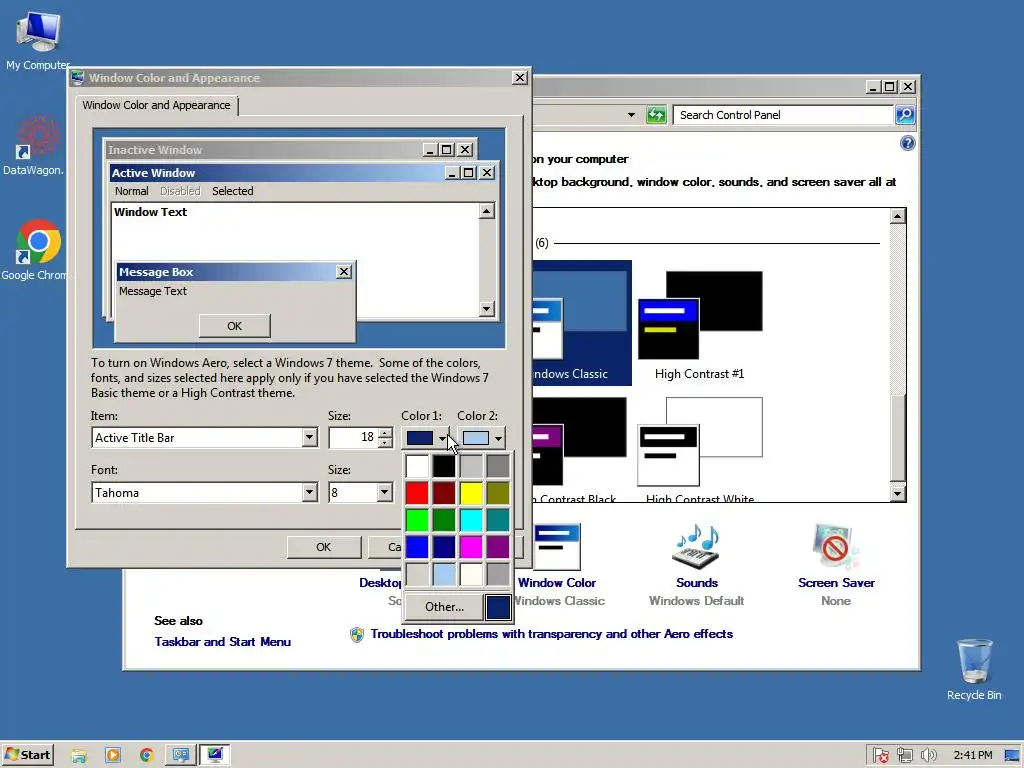The width and height of the screenshot is (1024, 768).
Task: Pick the bright green color swatch
Action: [417, 520]
